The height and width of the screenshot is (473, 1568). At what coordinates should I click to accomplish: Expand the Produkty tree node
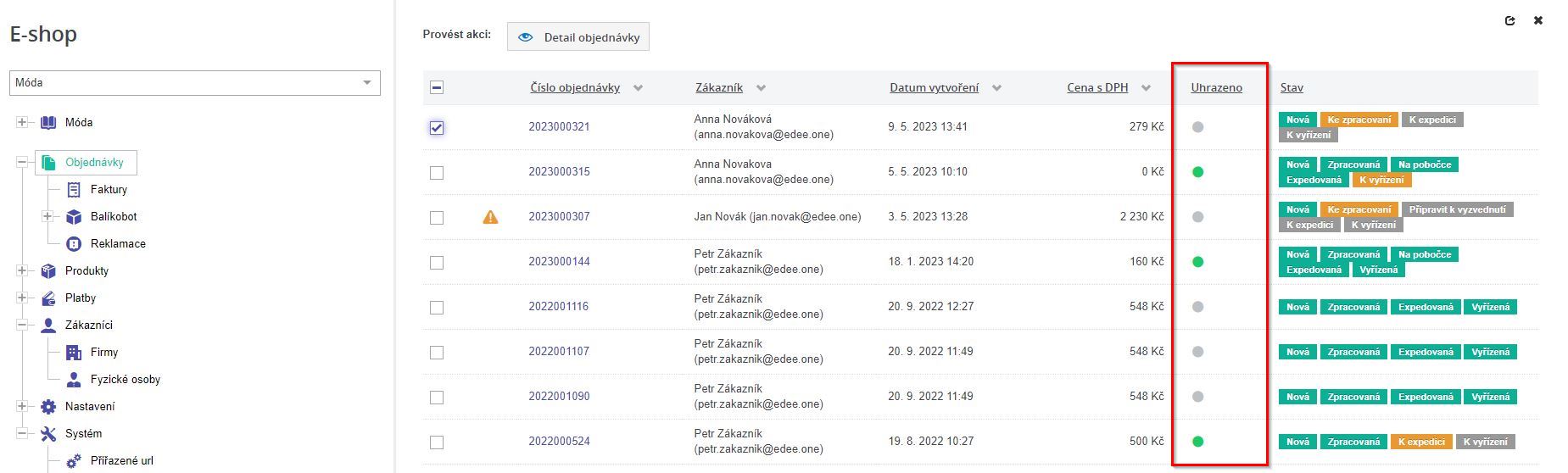click(22, 271)
